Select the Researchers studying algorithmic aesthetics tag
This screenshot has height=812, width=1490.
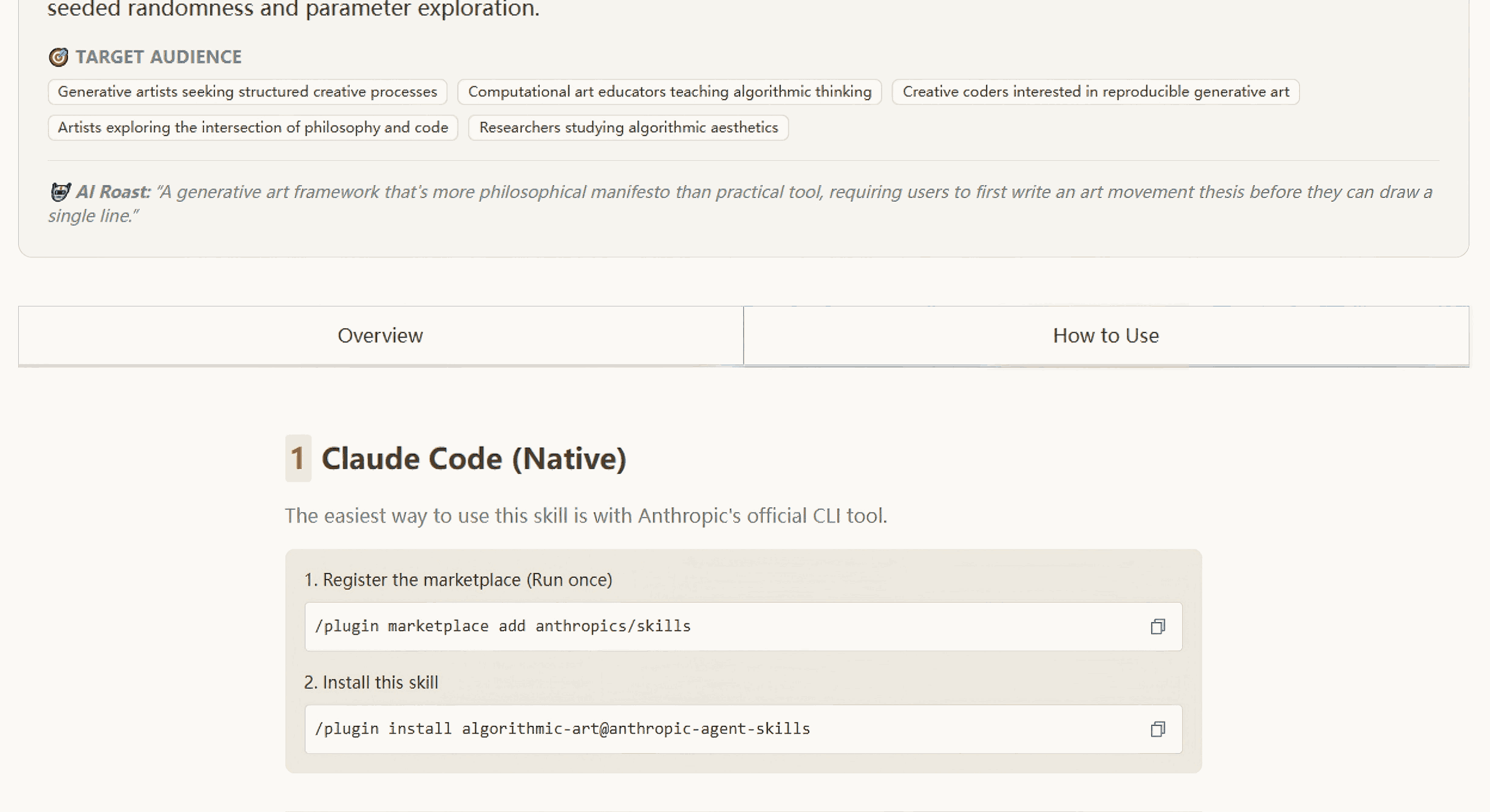point(628,127)
